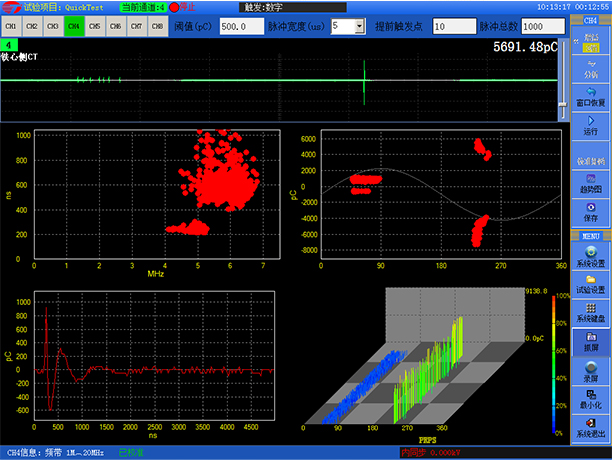
Task: Click 系统退出 exit system icon
Action: [x=590, y=428]
